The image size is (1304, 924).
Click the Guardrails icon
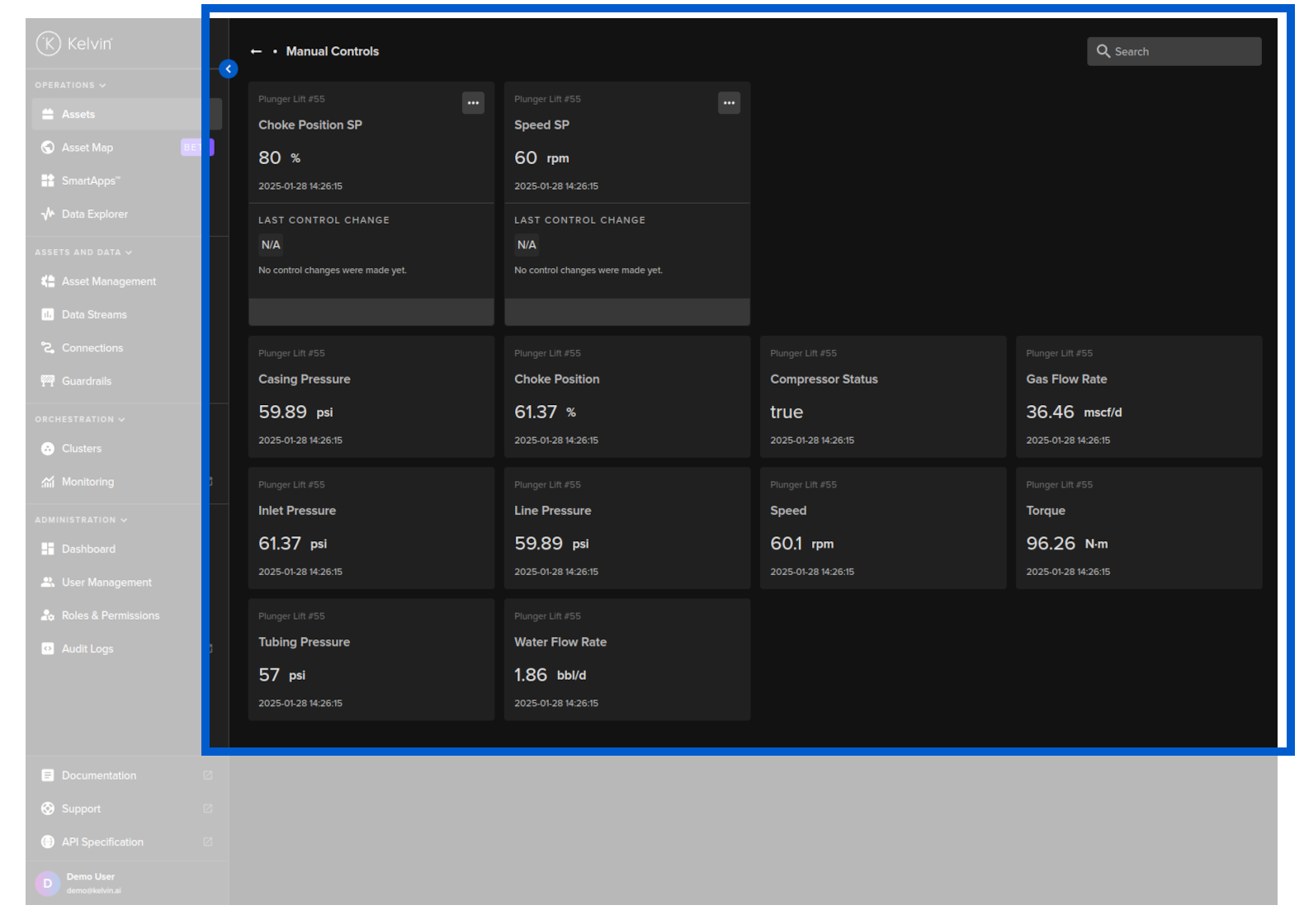[48, 381]
